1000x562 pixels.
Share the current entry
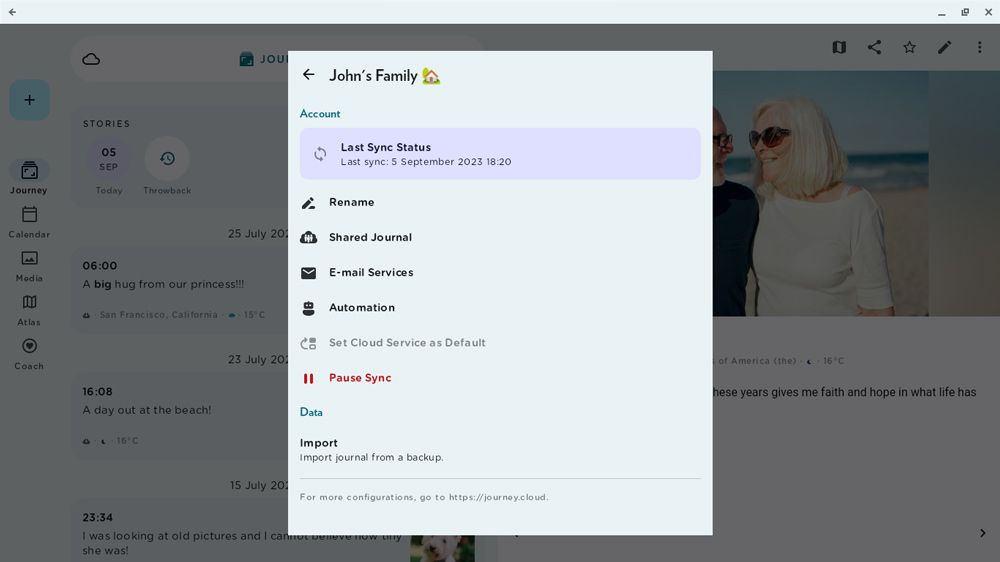(874, 47)
